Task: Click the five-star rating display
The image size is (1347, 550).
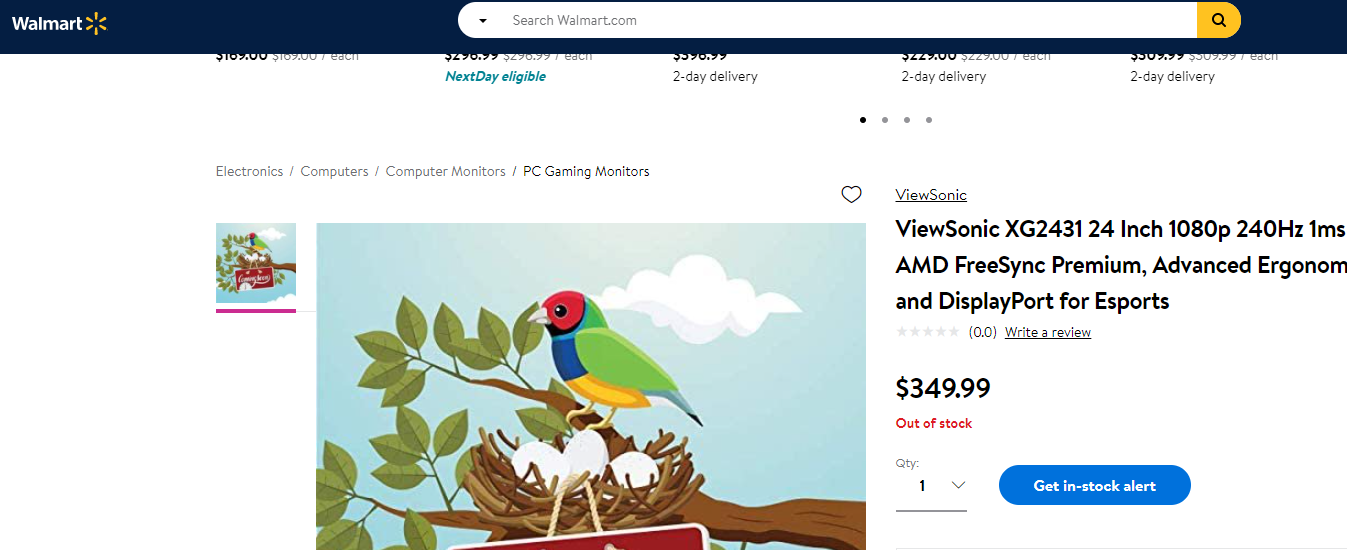Action: [x=928, y=333]
